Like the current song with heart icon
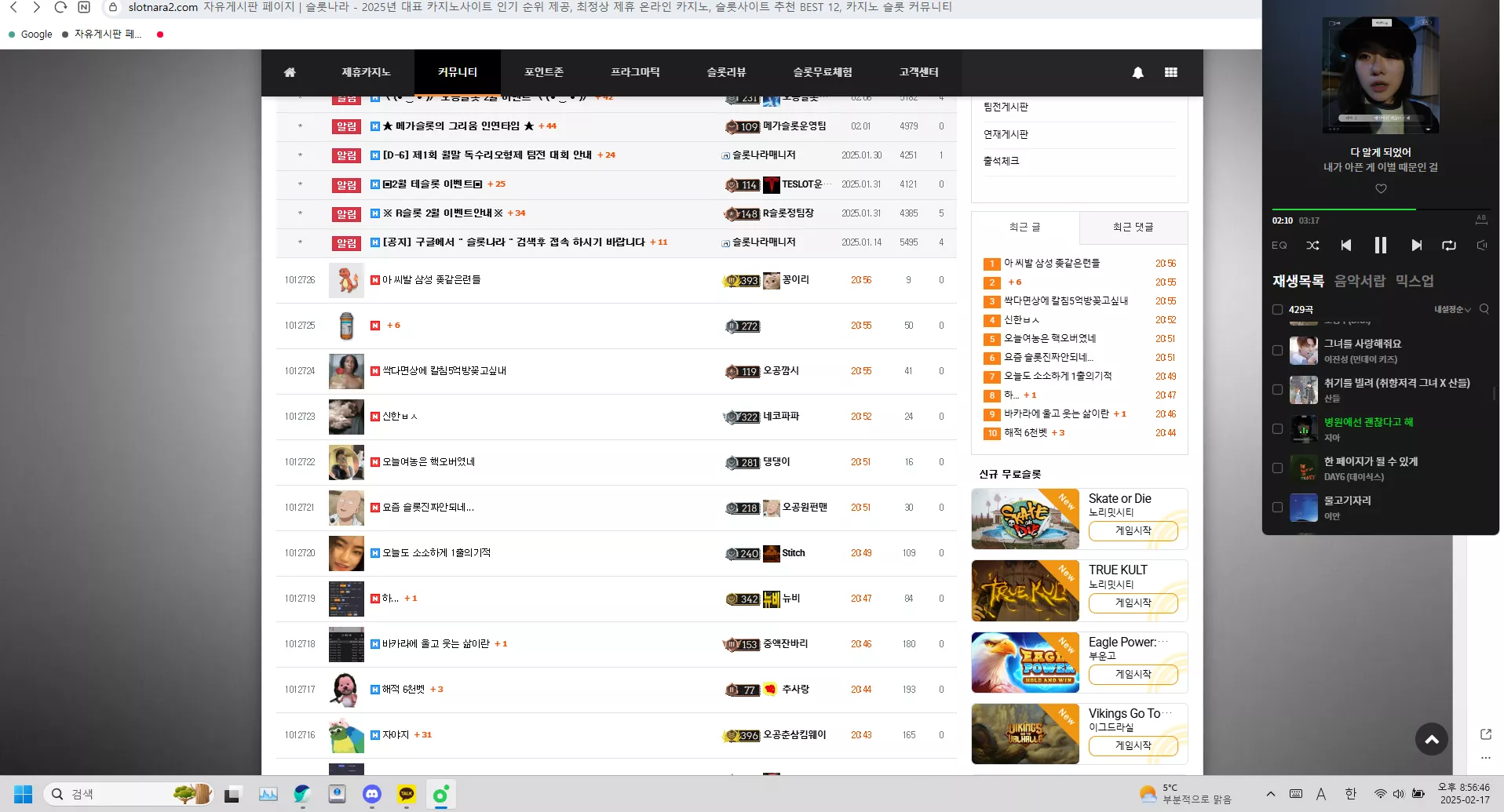This screenshot has height=812, width=1504. coord(1381,188)
